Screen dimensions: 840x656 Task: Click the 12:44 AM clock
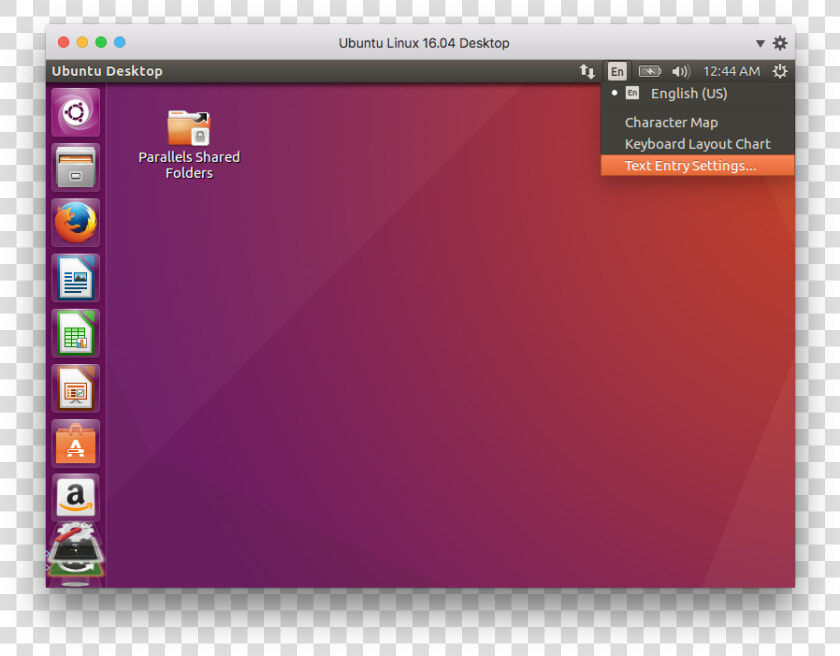pyautogui.click(x=731, y=71)
